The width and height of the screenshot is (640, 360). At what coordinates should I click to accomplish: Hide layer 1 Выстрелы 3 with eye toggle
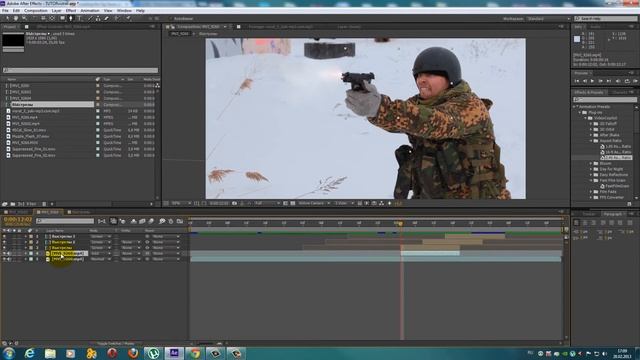tap(4, 236)
